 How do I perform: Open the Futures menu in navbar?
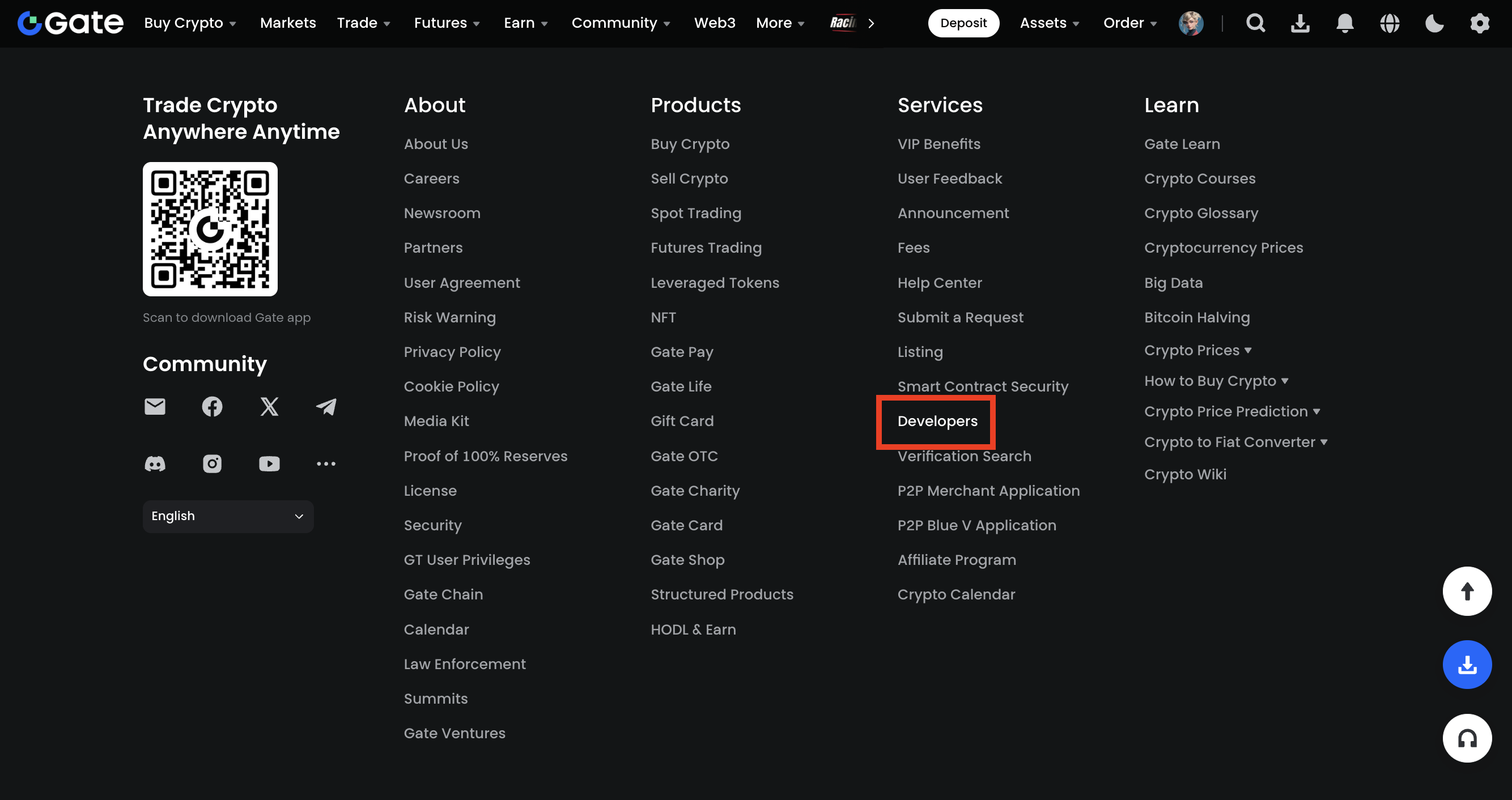click(447, 23)
